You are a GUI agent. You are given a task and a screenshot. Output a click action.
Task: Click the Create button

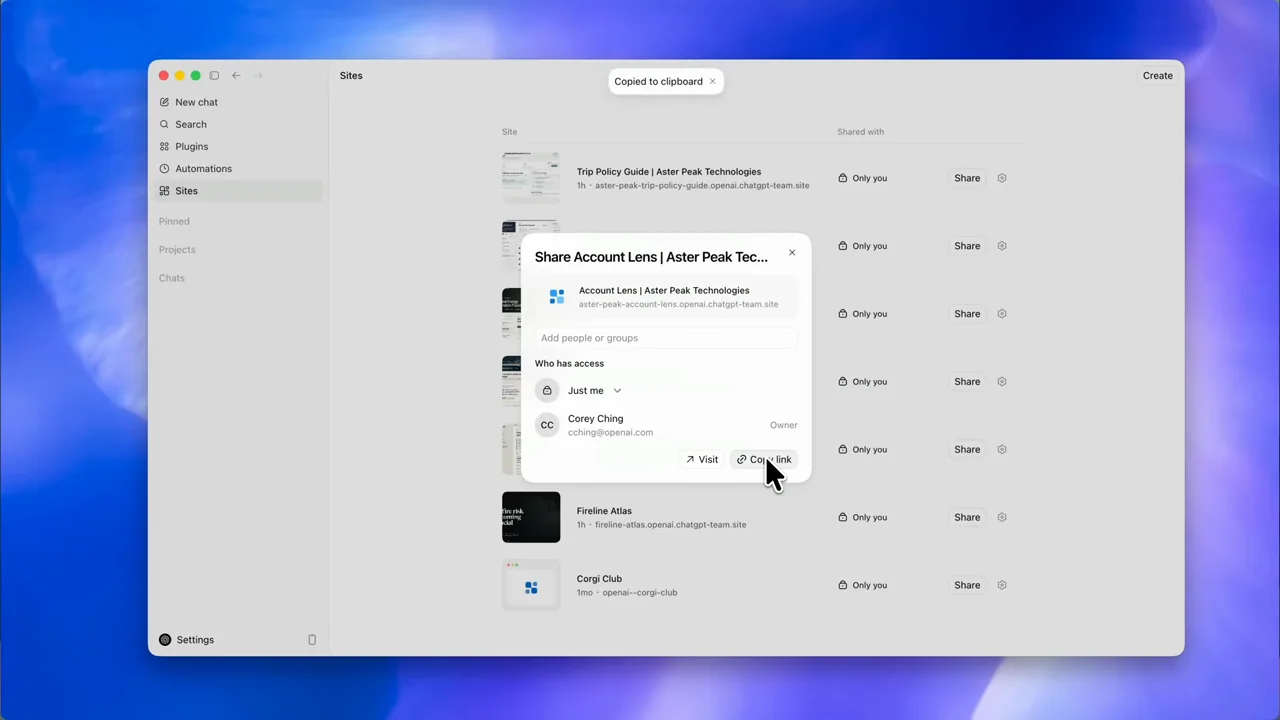[x=1158, y=76]
